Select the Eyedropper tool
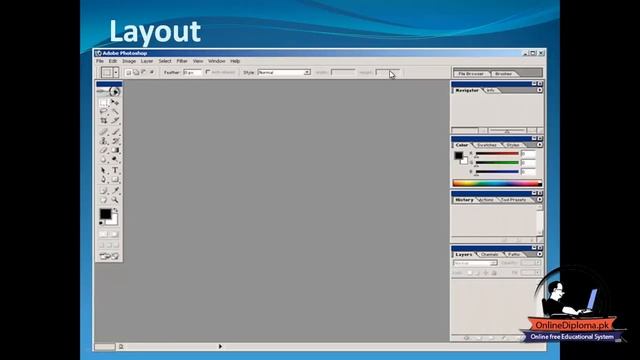The height and width of the screenshot is (360, 640). tap(115, 191)
